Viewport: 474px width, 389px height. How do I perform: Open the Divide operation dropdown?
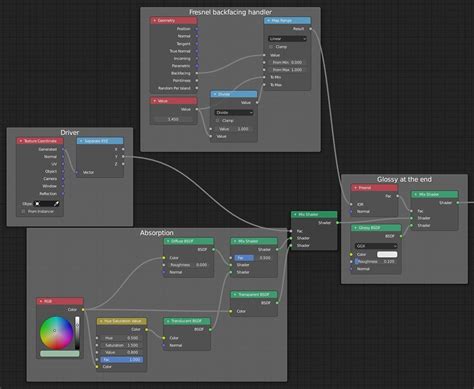tap(234, 113)
